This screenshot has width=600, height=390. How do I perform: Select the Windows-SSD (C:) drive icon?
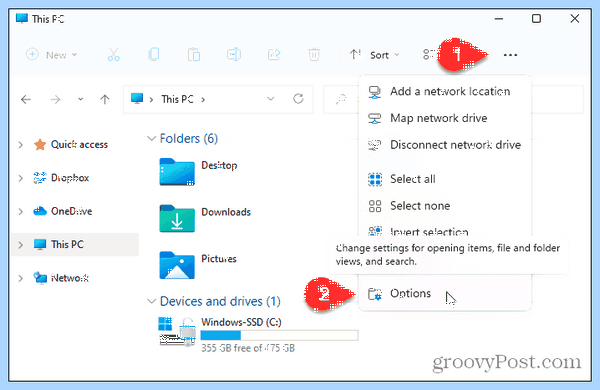(x=177, y=331)
